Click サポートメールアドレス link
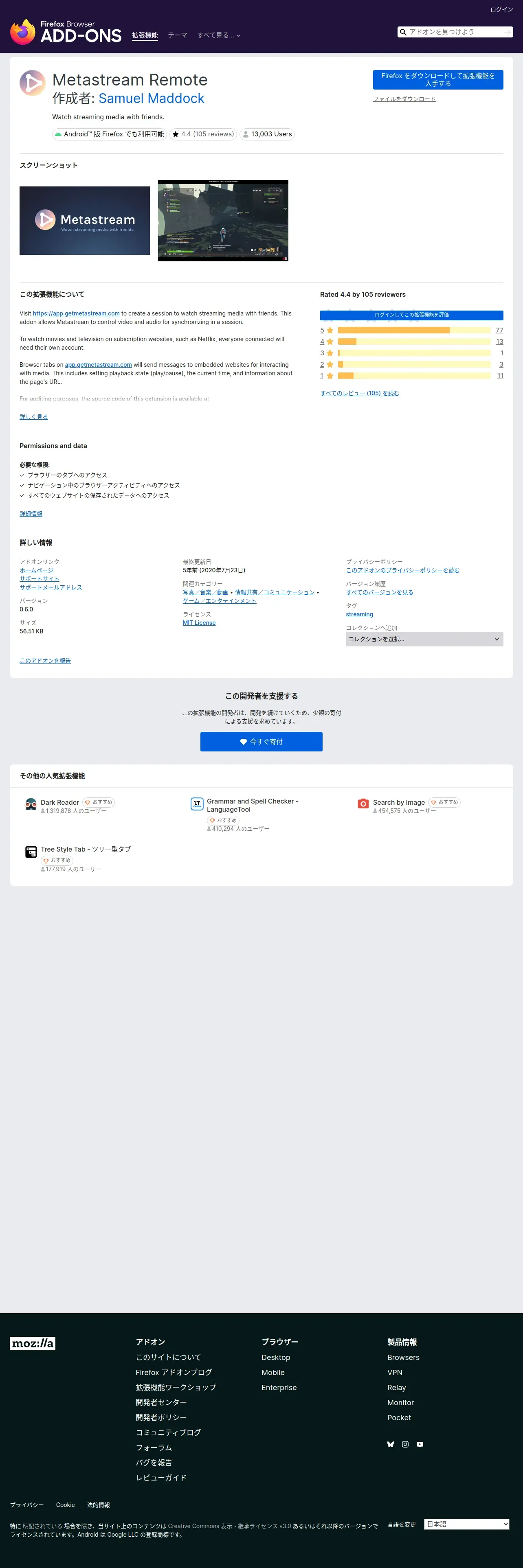 click(51, 587)
